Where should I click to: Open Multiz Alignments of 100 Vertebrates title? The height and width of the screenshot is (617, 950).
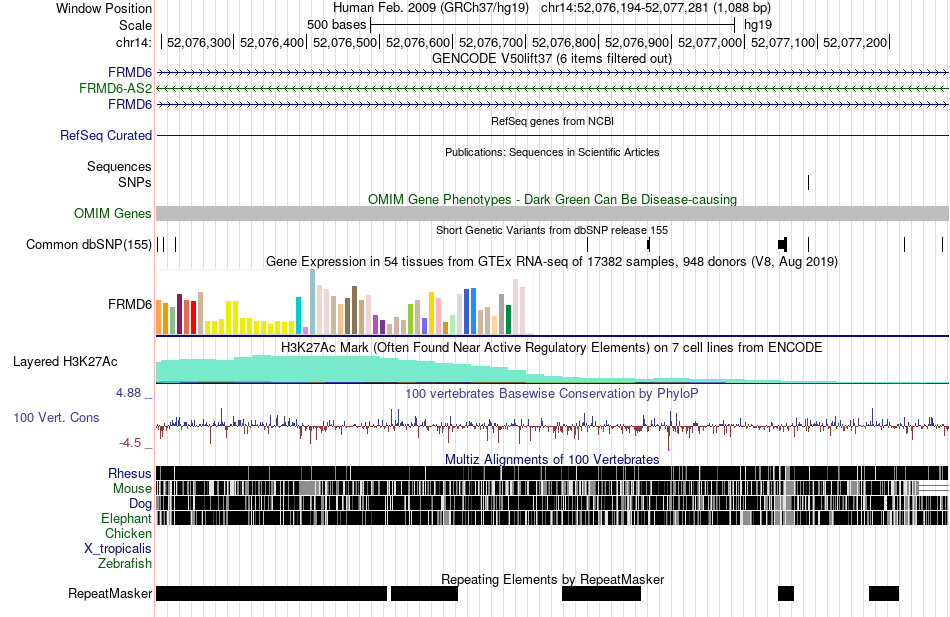552,459
